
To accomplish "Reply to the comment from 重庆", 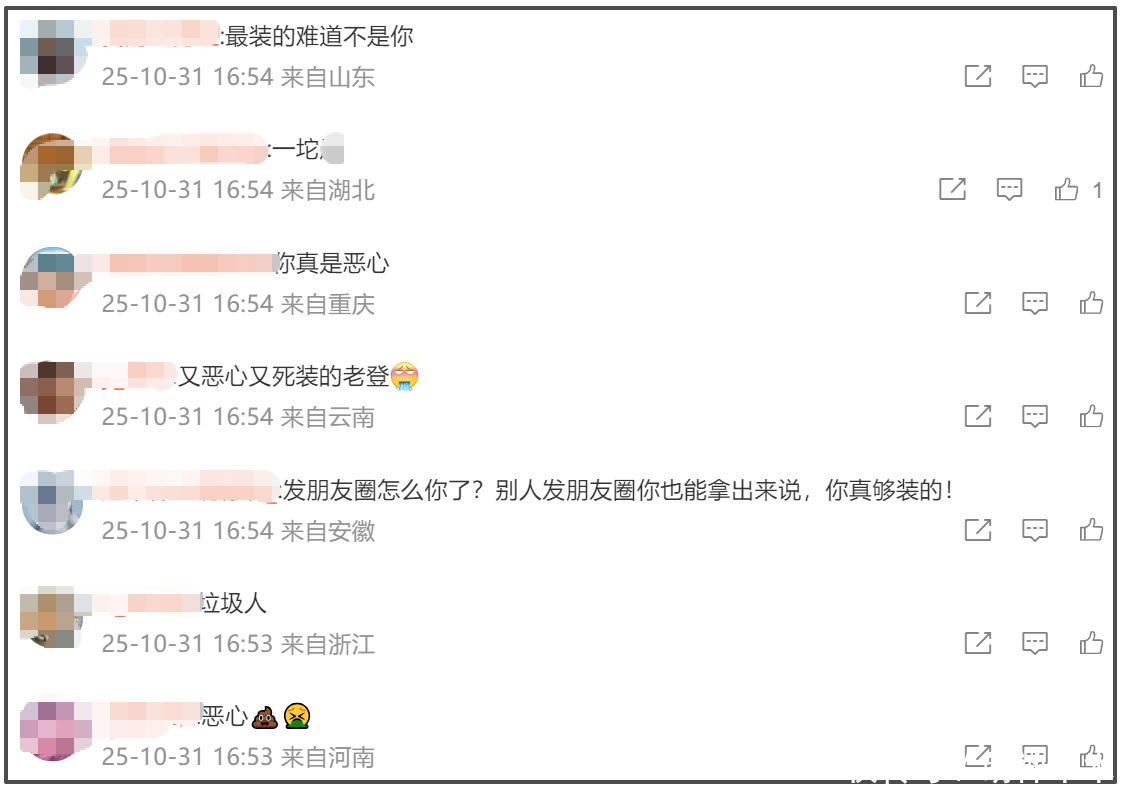I will tap(1035, 303).
